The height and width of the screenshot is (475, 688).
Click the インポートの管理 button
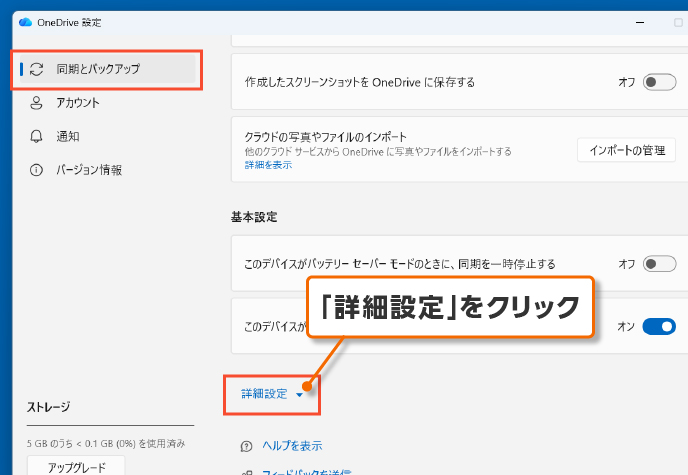[627, 150]
